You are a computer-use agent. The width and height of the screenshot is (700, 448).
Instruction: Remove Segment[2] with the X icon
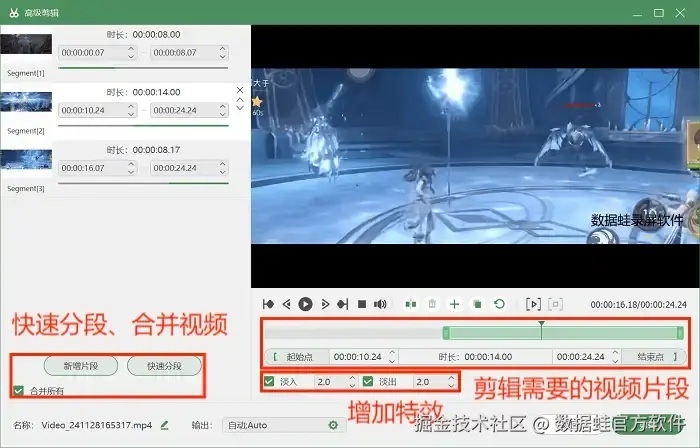pyautogui.click(x=240, y=90)
